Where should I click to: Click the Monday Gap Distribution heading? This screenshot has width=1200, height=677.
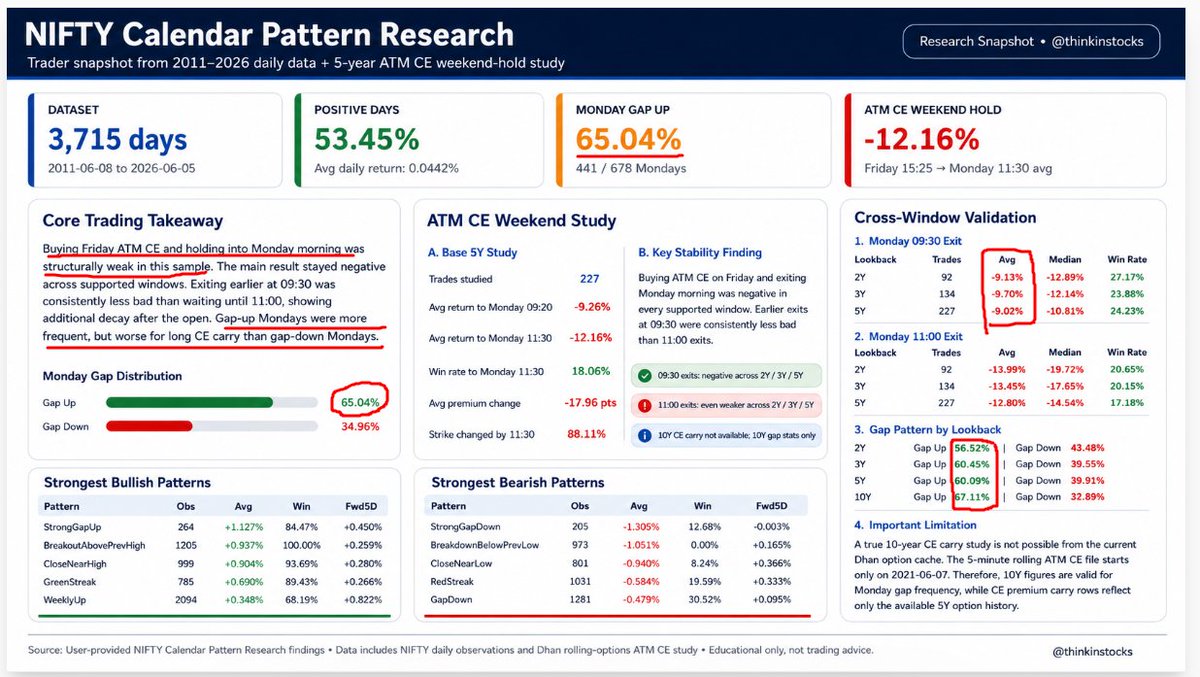112,376
